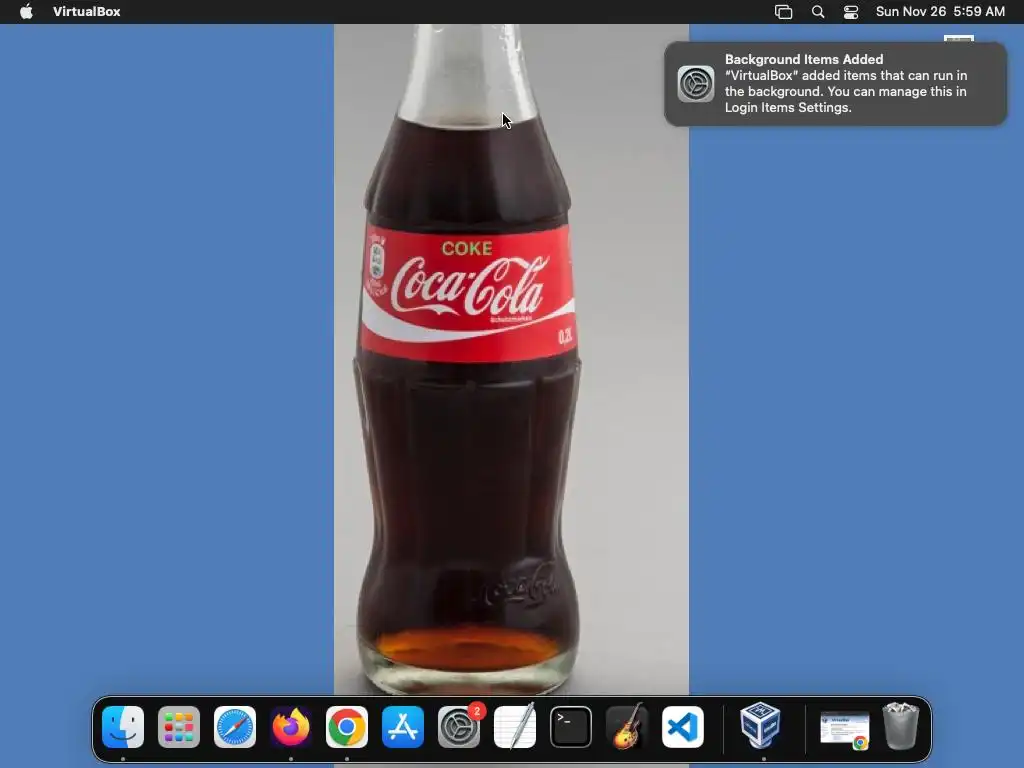Open Google Chrome in the Dock

pyautogui.click(x=347, y=727)
